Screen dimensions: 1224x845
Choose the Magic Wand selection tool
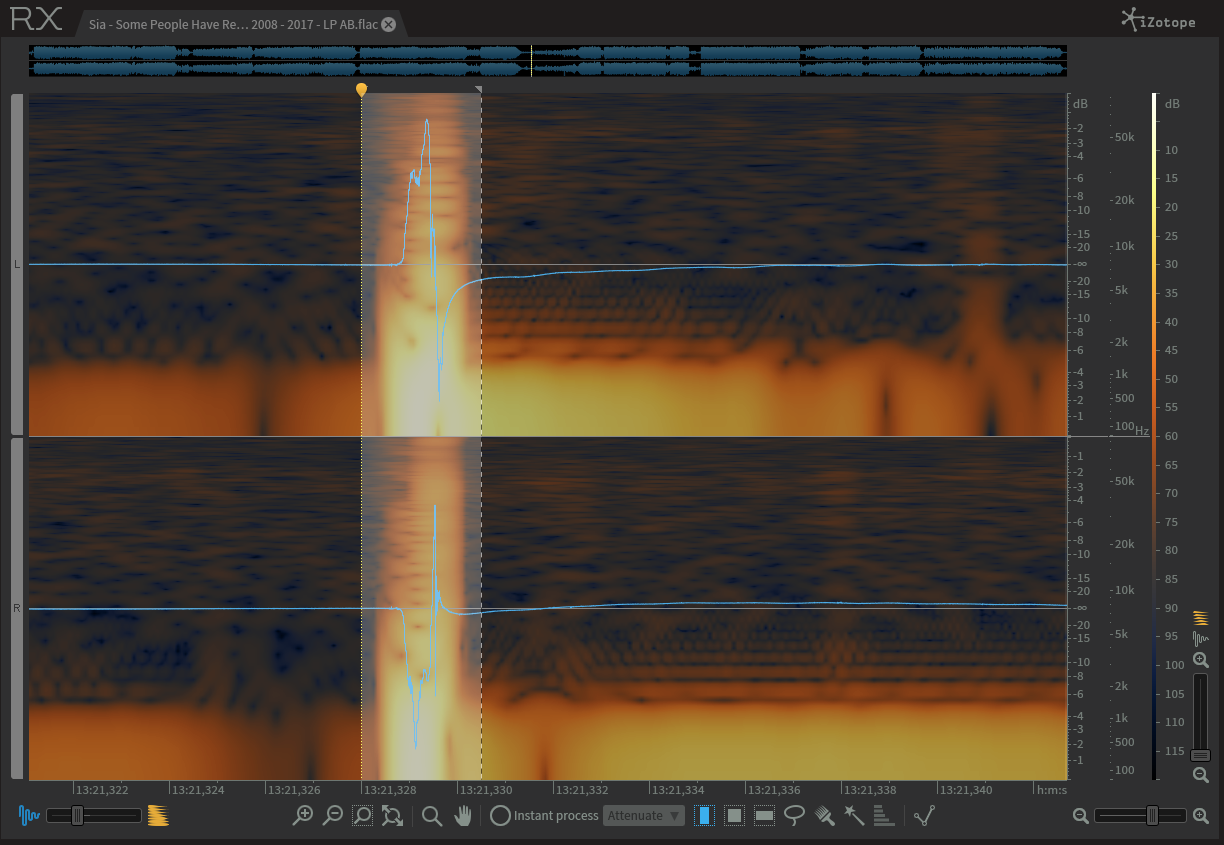click(x=854, y=815)
